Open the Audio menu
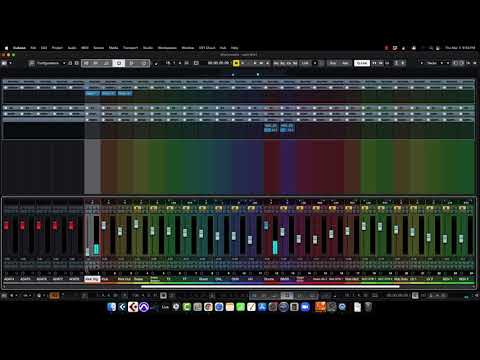The image size is (480, 360). pos(72,48)
